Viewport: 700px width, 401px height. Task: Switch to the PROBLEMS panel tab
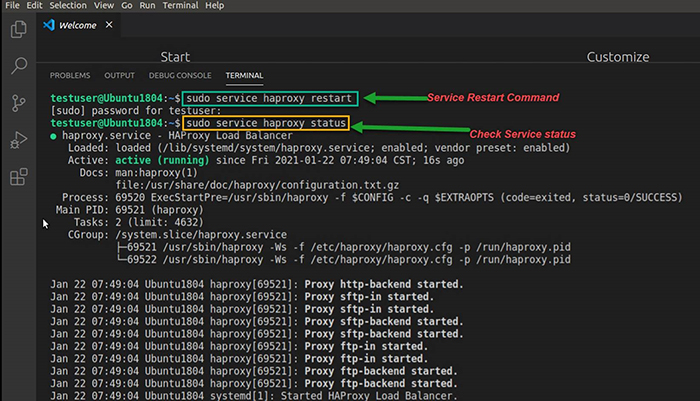click(70, 75)
